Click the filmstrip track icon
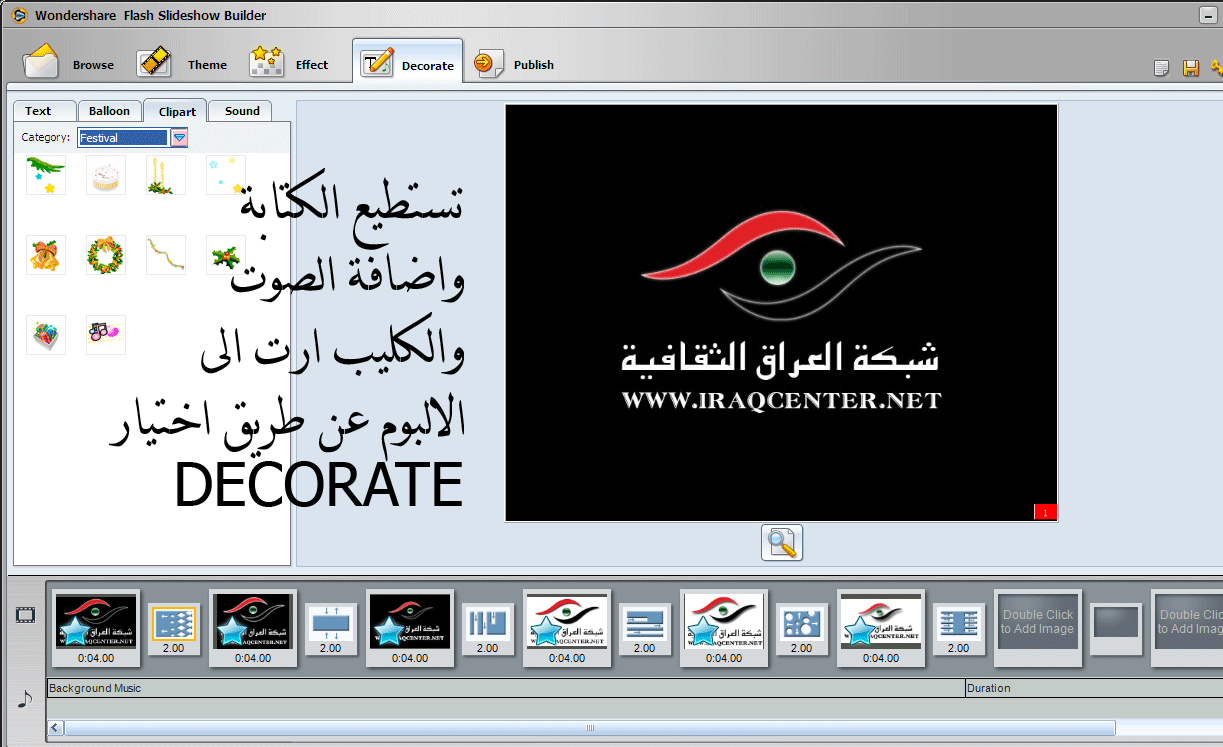 [x=25, y=615]
